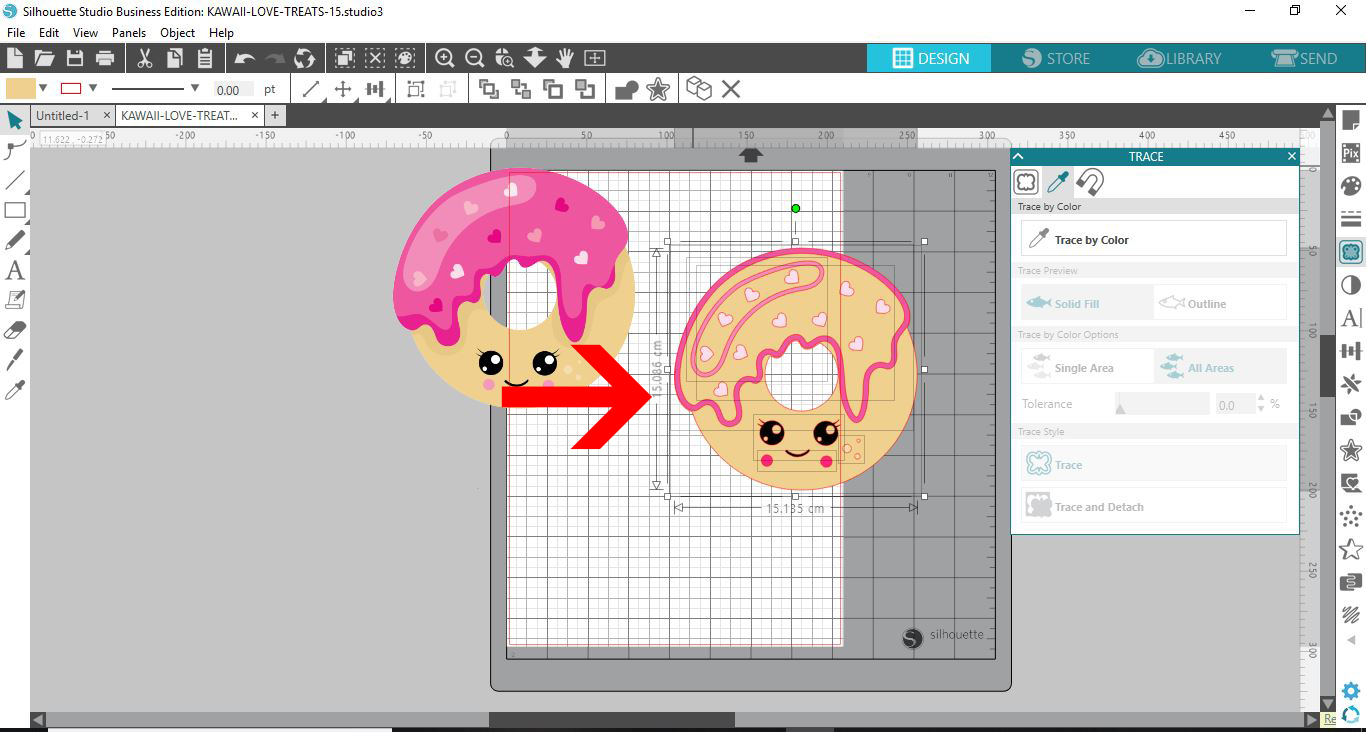This screenshot has width=1366, height=732.
Task: Click the line thickness 0.00 pt field
Action: point(233,89)
